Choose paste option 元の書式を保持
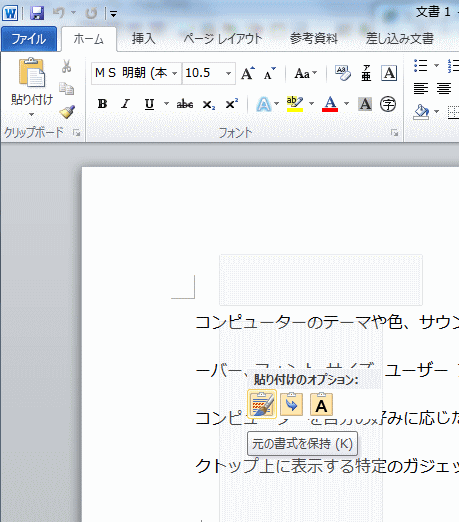The image size is (459, 522). pyautogui.click(x=262, y=404)
